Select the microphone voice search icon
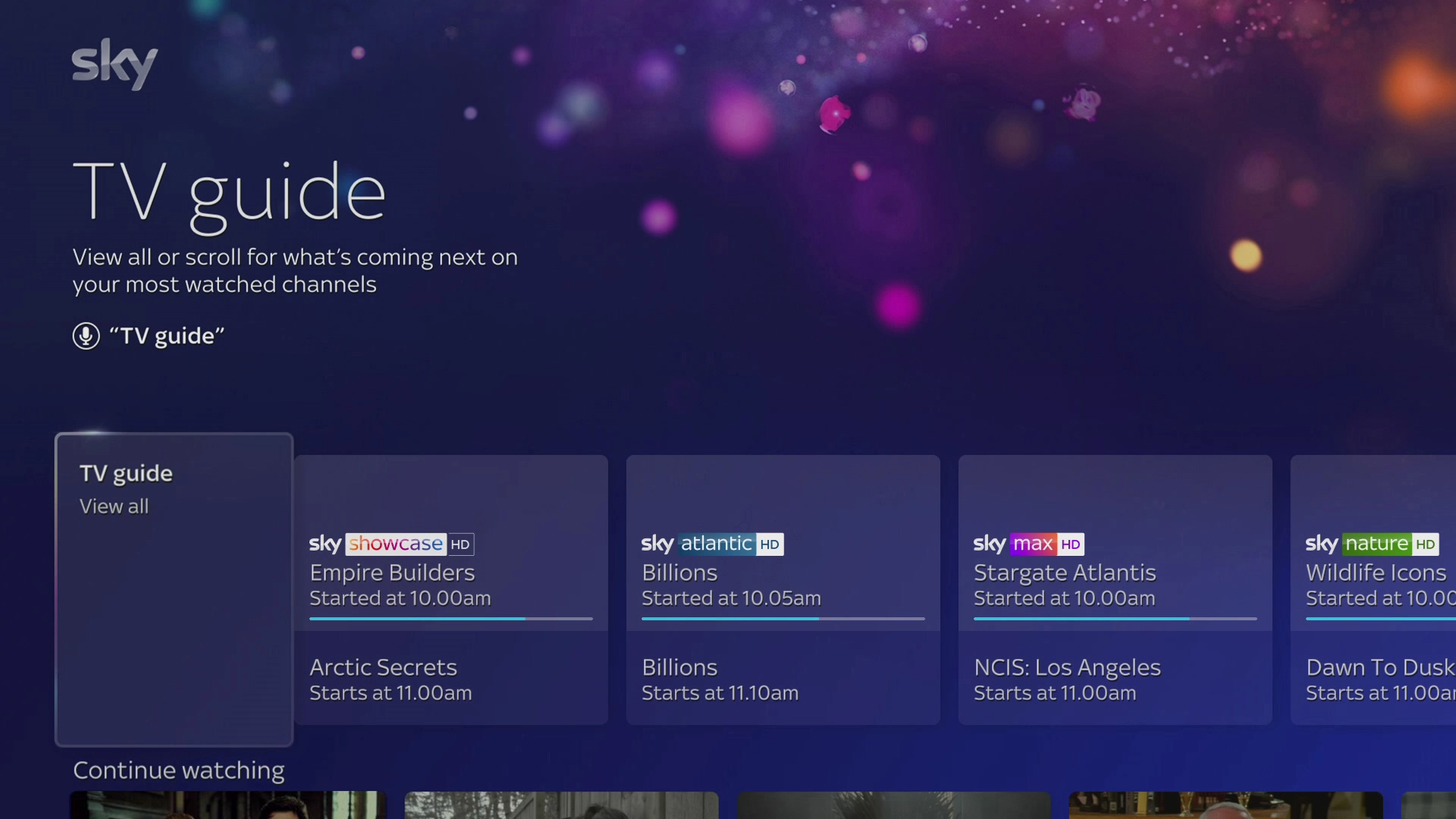 86,336
